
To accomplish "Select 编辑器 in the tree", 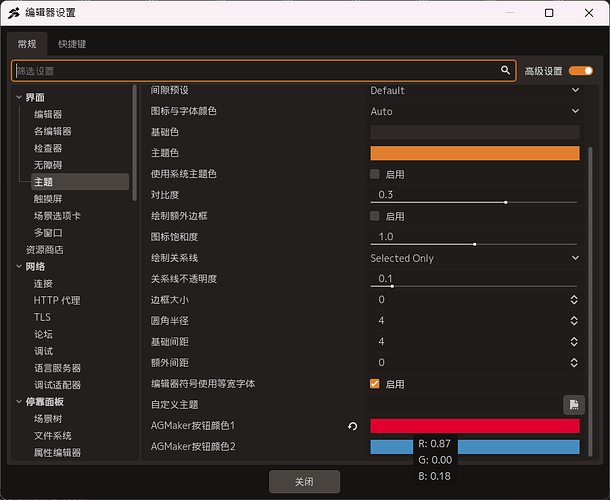I will pos(48,114).
